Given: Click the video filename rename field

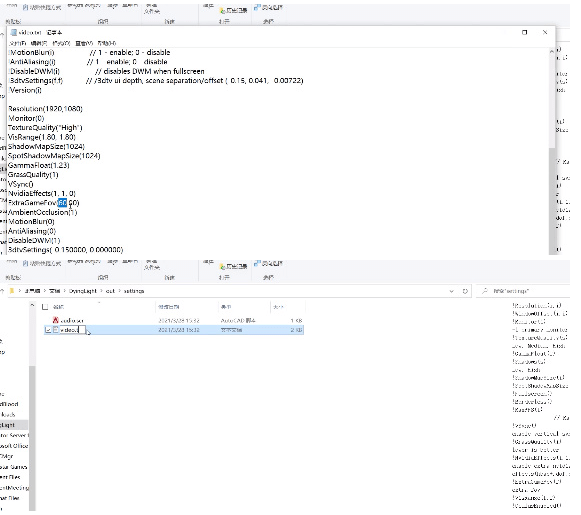Looking at the screenshot, I should coord(73,330).
